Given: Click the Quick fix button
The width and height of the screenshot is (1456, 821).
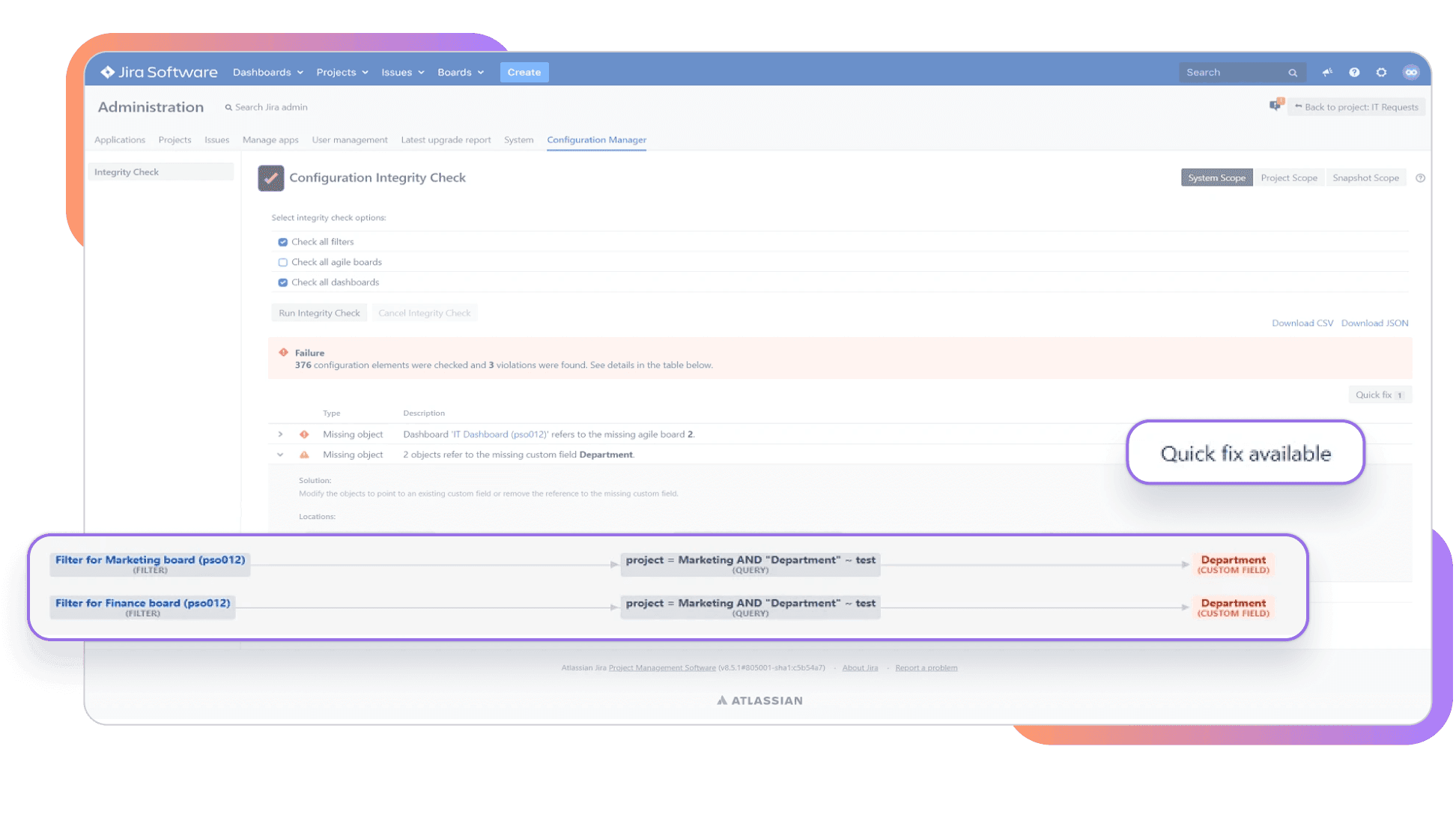Looking at the screenshot, I should [1380, 395].
